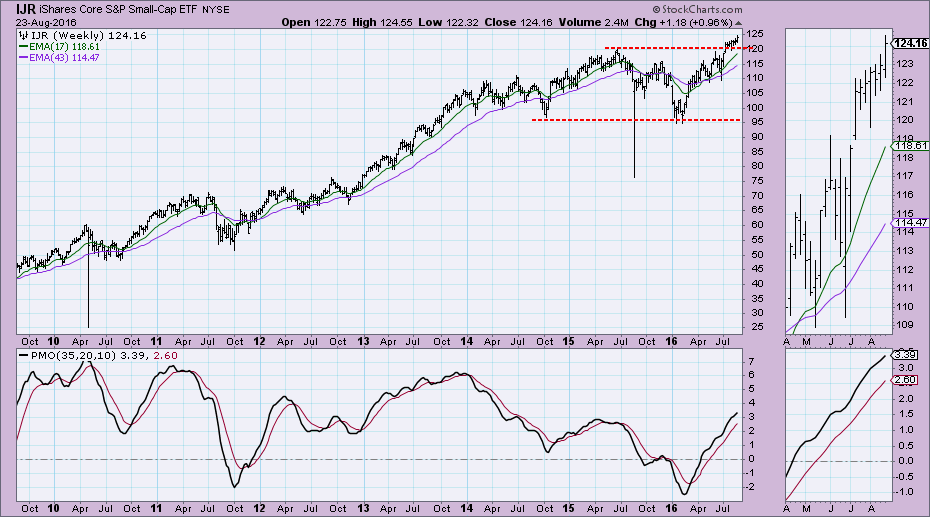Click the NYSE exchange label
The width and height of the screenshot is (930, 517).
coord(216,9)
